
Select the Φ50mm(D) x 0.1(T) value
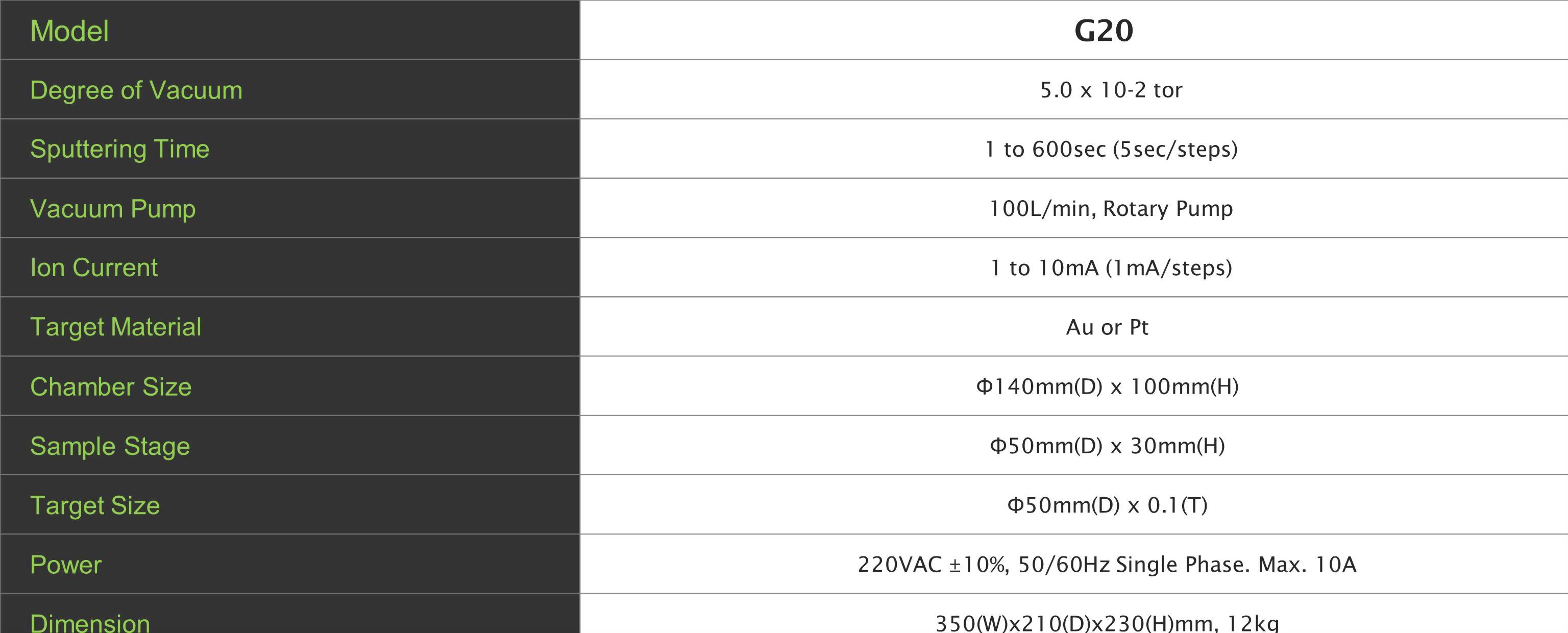(1107, 505)
